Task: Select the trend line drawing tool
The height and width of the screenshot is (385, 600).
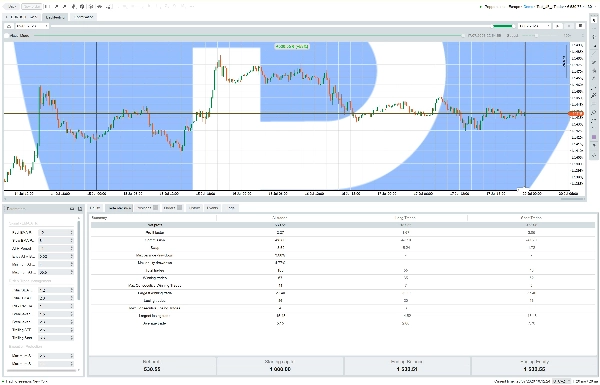Action: (x=594, y=54)
